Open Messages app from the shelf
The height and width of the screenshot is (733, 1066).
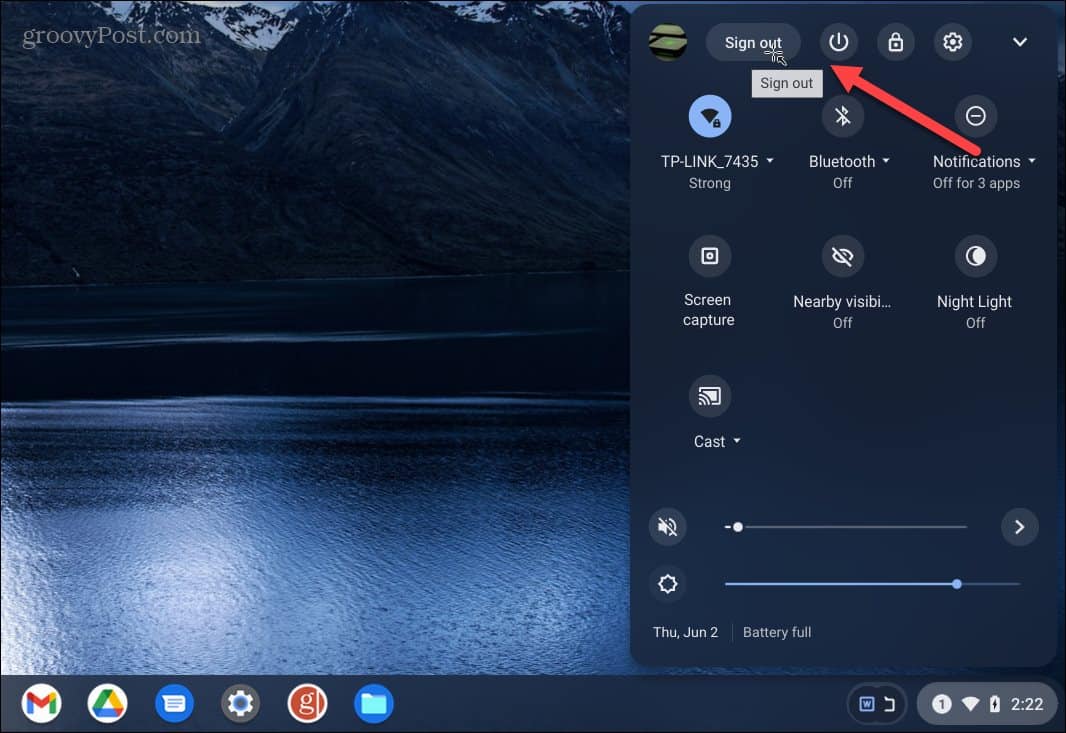(x=174, y=704)
